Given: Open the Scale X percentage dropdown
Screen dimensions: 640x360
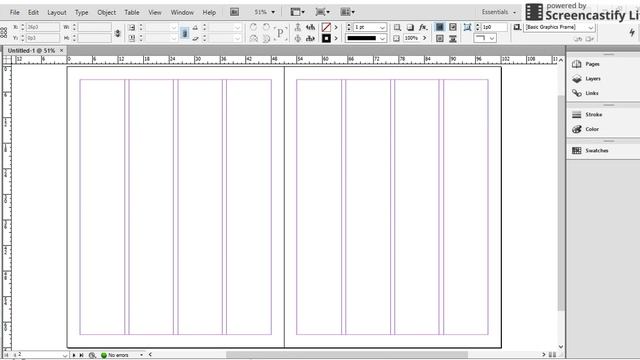Looking at the screenshot, I should (174, 27).
